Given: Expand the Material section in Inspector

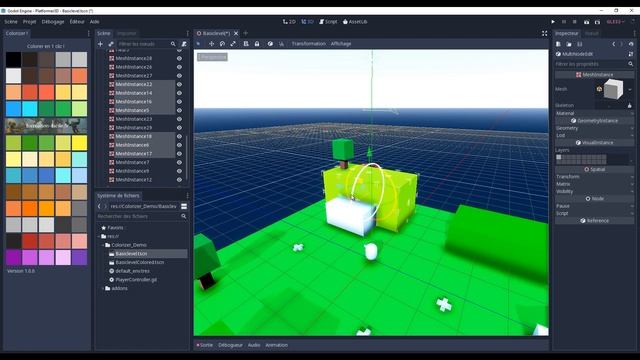Looking at the screenshot, I should 594,113.
